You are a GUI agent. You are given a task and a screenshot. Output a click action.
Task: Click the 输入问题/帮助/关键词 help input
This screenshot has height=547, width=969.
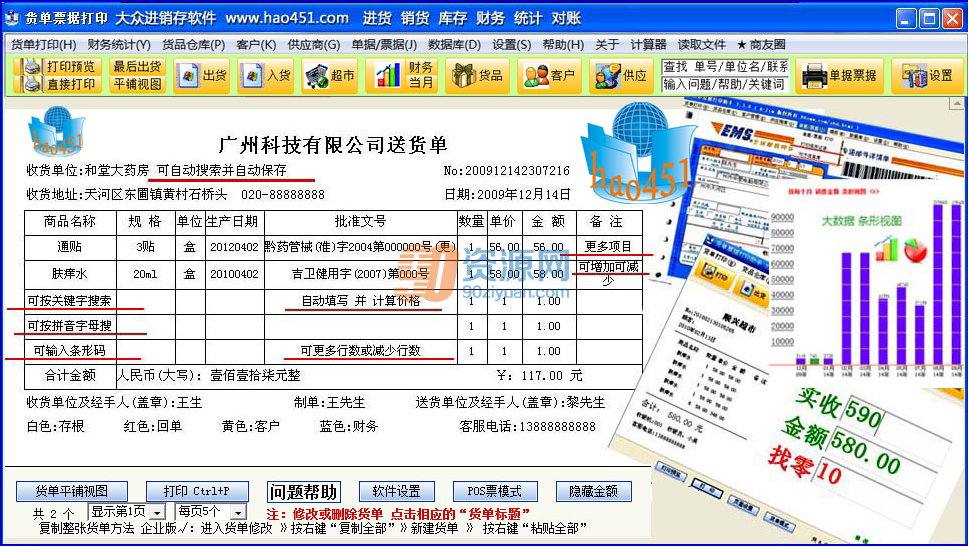[x=725, y=84]
